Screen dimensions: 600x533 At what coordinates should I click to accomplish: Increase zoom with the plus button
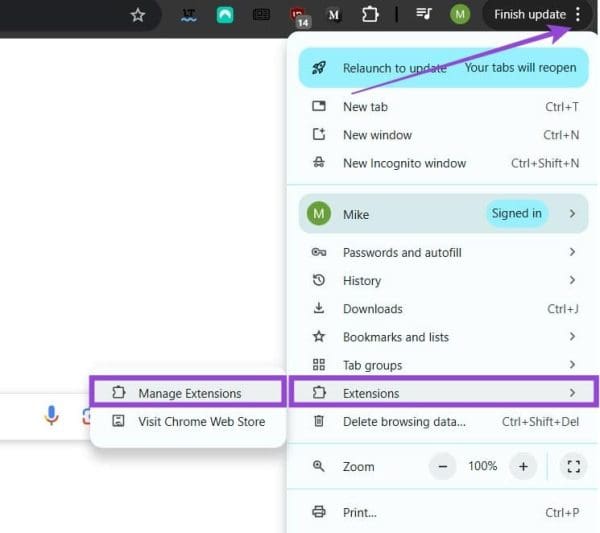coord(522,466)
